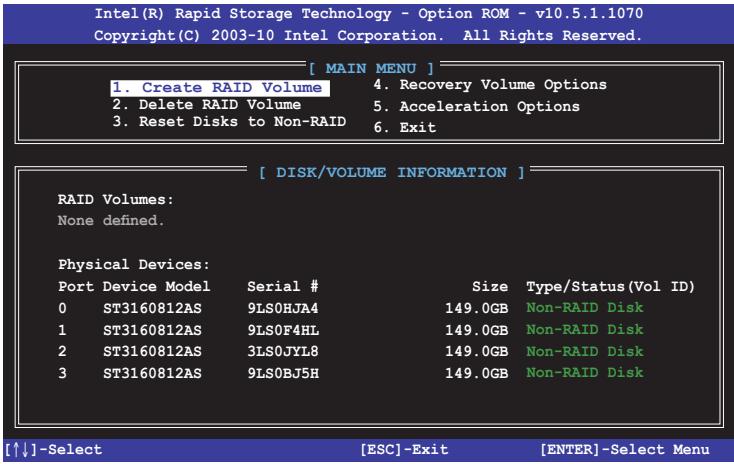Click the [ENTER]-Select Menu hint

pos(625,450)
